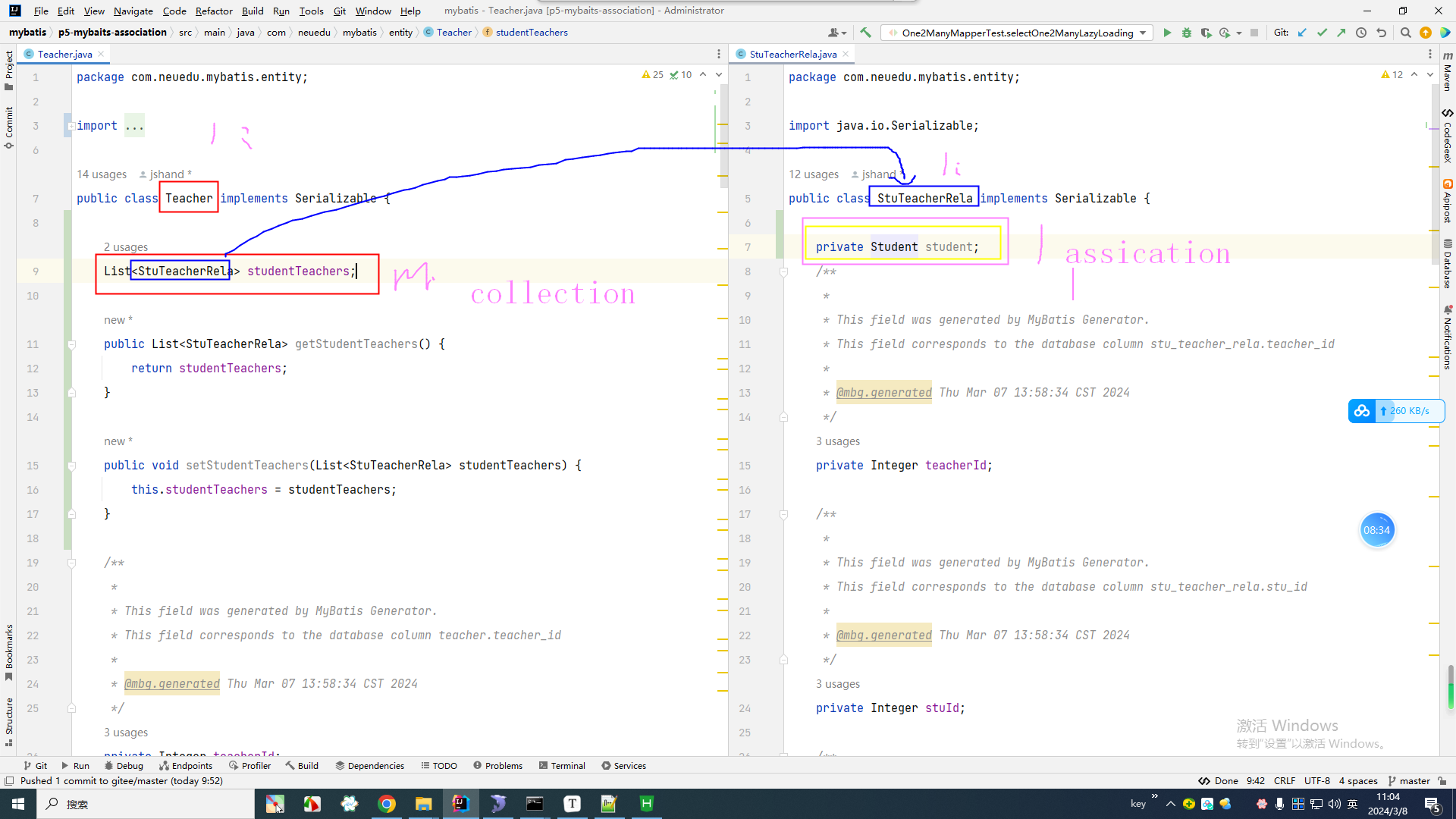Open the Notifications tool window
Screen dimensions: 1456x819
tap(1448, 337)
